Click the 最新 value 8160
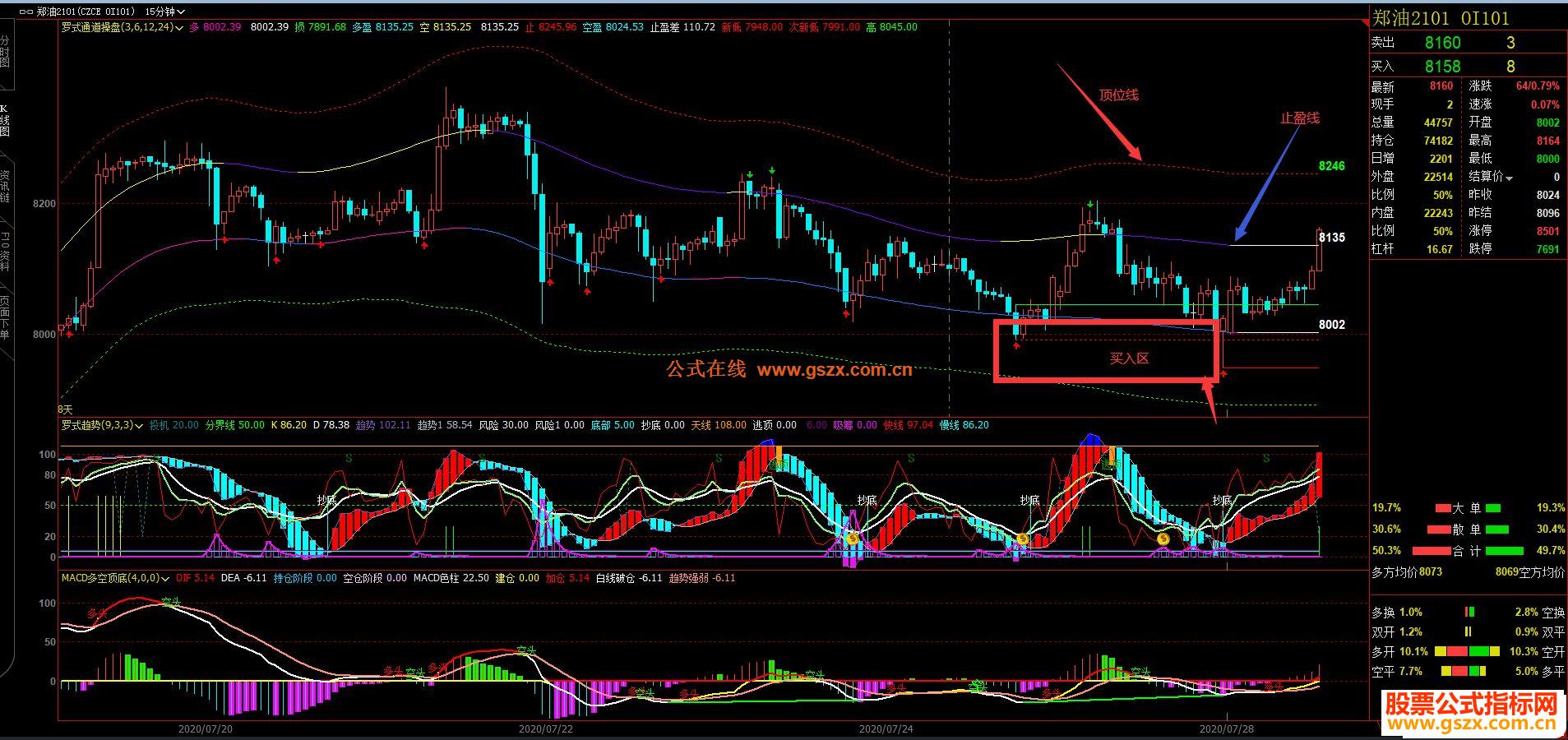This screenshot has height=740, width=1568. click(x=1441, y=86)
